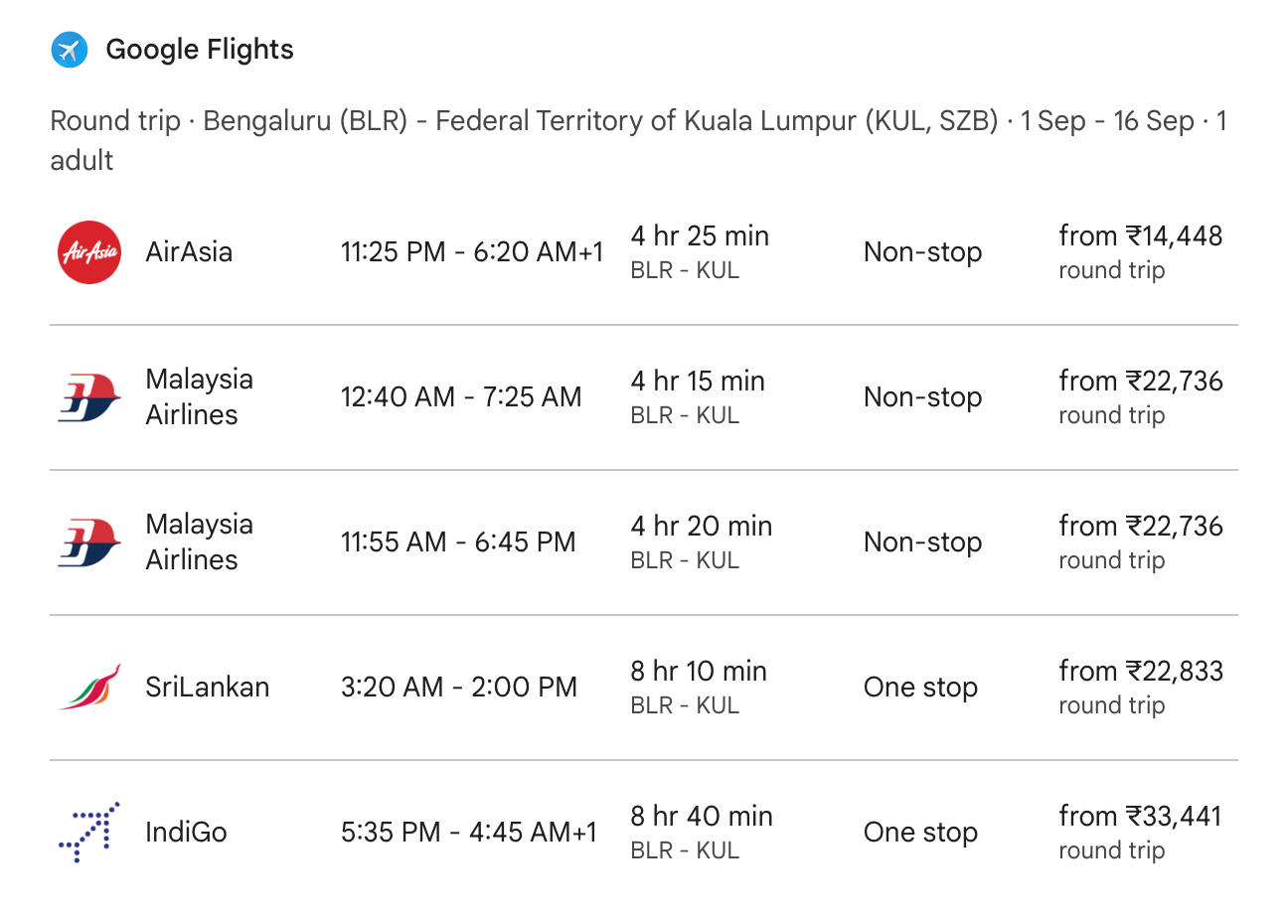Click the 8 hr 10 min duration
1288x924 pixels.
(x=699, y=672)
